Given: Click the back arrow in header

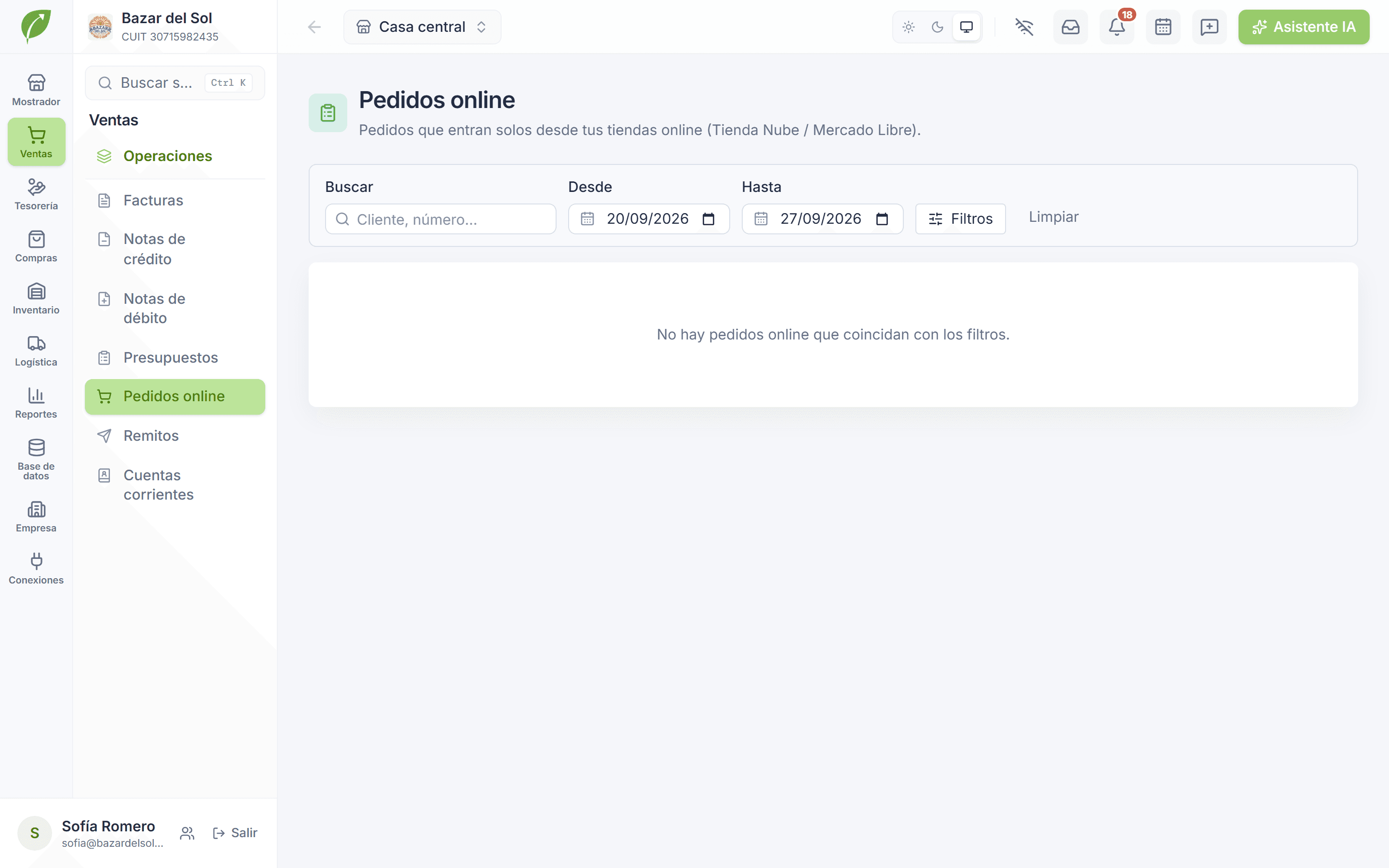Looking at the screenshot, I should pos(314,27).
